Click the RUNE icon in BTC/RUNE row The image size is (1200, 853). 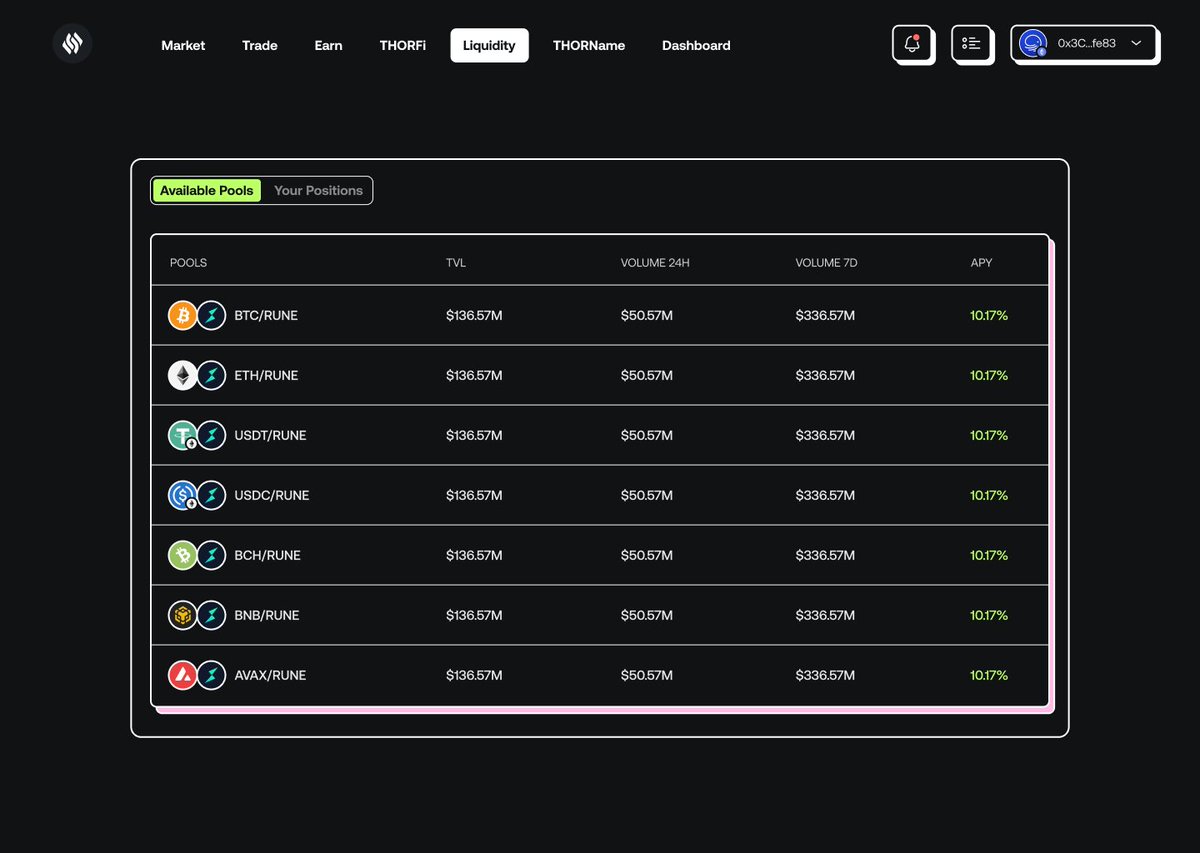coord(211,315)
